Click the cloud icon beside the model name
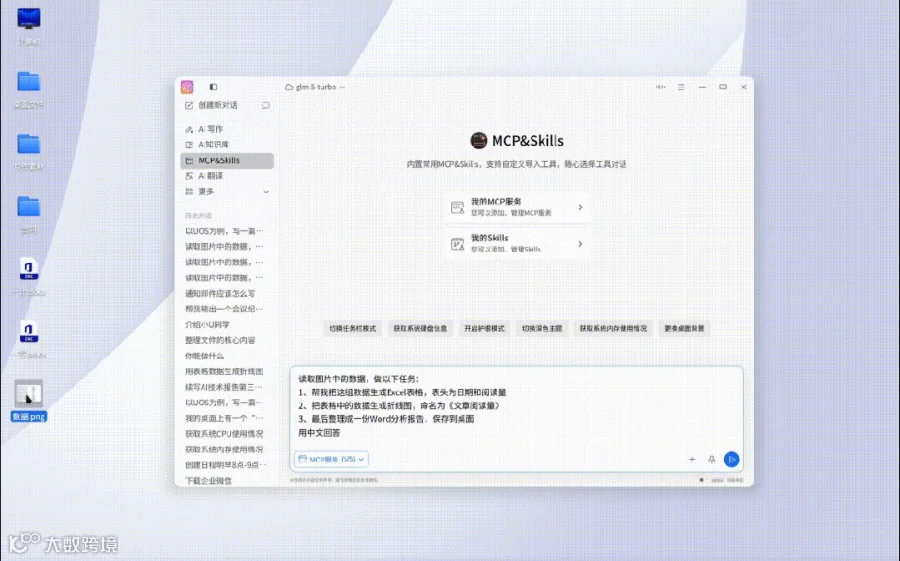The height and width of the screenshot is (561, 900). (289, 87)
